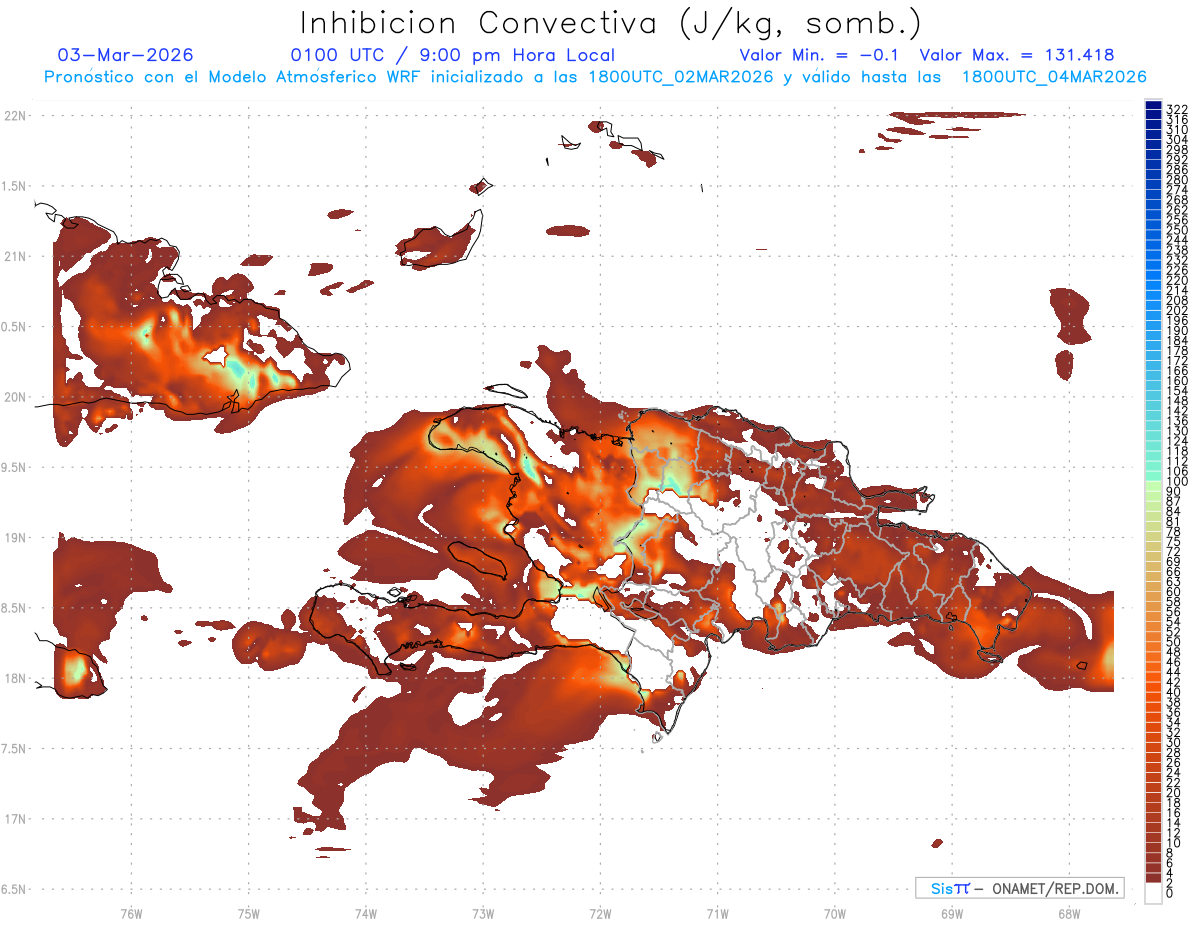This screenshot has width=1200, height=927.
Task: Click the WRF 'Pronostico con el Modelo Atmosferico' line
Action: click(x=595, y=77)
